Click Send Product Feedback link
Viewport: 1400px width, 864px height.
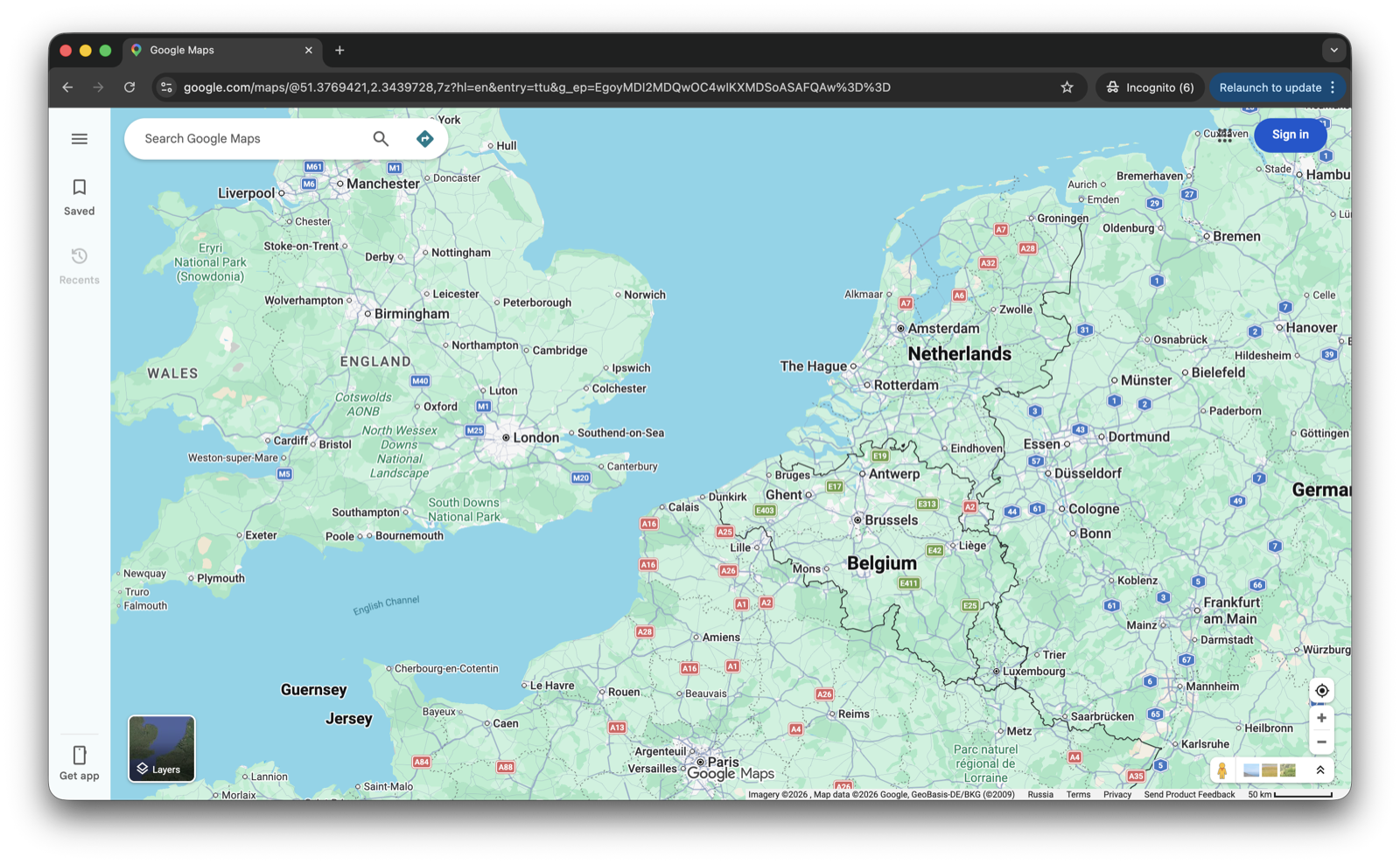[x=1189, y=795]
